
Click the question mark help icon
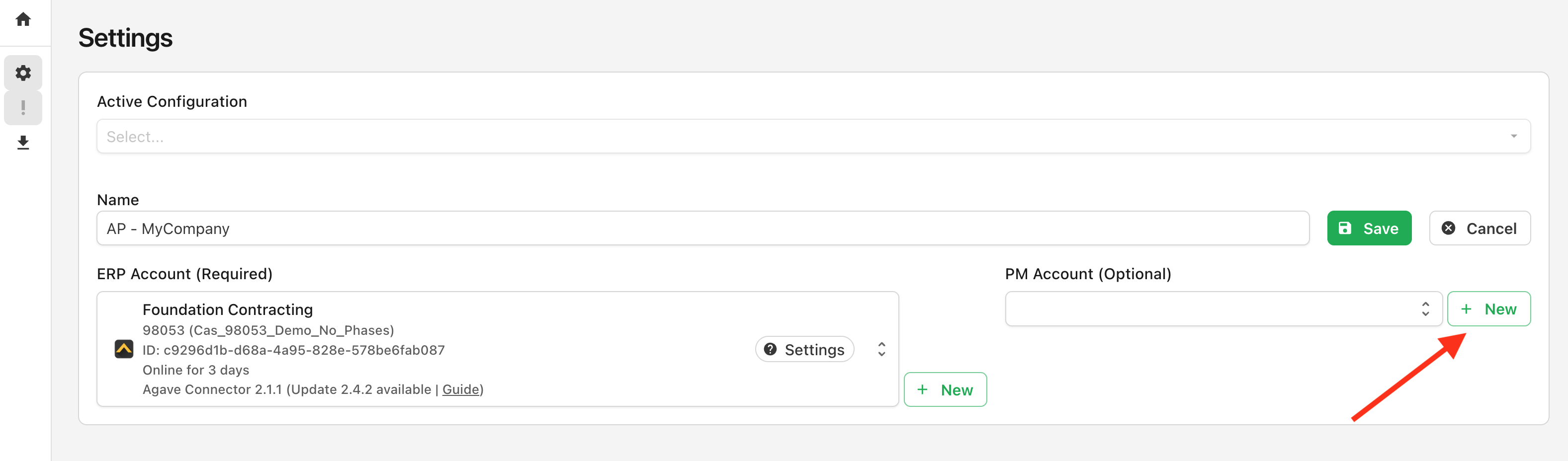click(x=770, y=349)
